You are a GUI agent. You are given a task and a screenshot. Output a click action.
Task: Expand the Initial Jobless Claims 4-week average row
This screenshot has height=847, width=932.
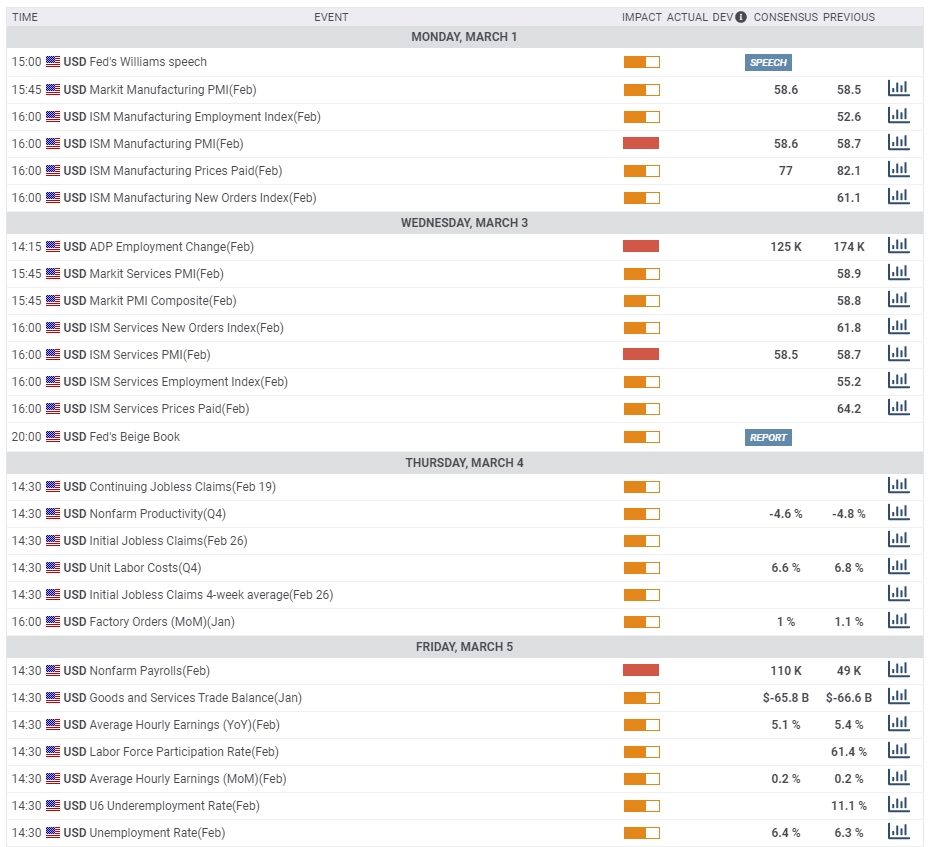tap(211, 595)
